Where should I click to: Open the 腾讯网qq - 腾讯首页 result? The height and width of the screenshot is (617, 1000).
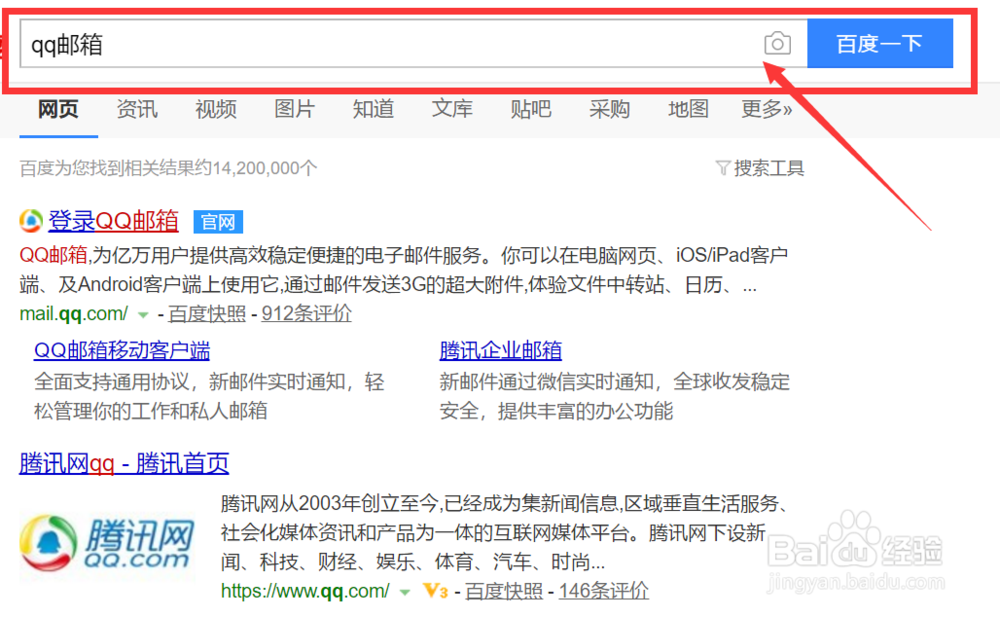[124, 463]
